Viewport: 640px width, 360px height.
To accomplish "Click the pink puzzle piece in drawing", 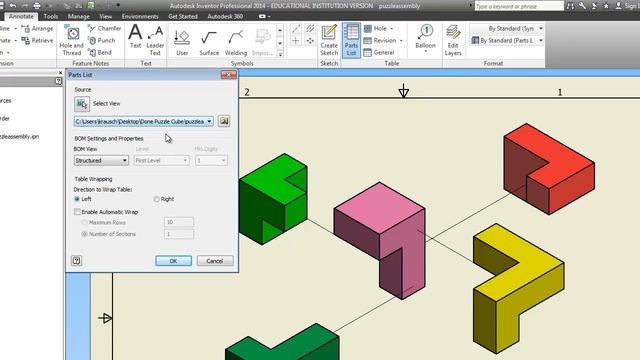I will [x=380, y=240].
